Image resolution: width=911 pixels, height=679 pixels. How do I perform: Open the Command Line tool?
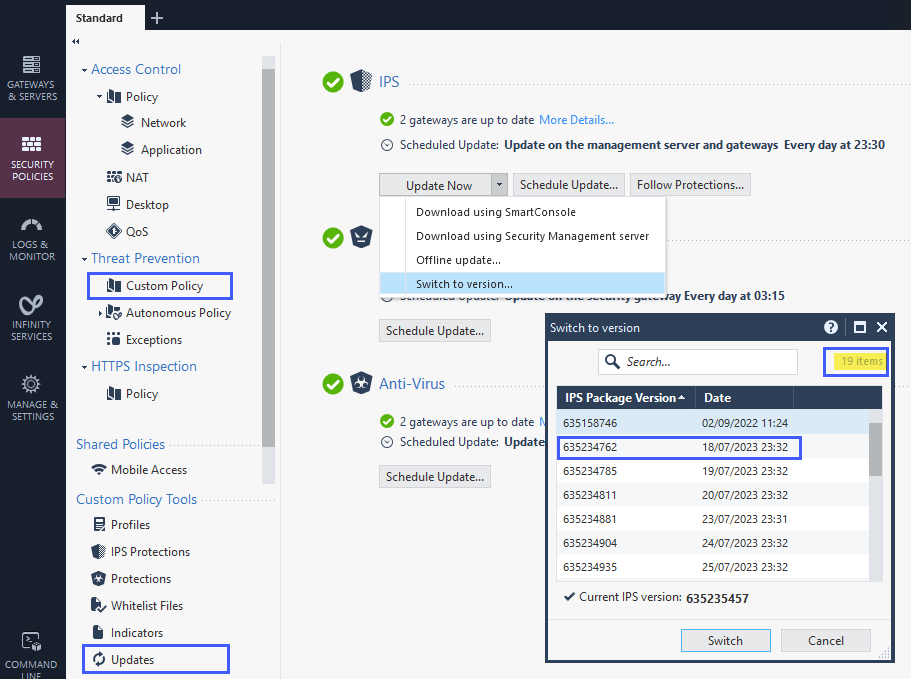[32, 650]
